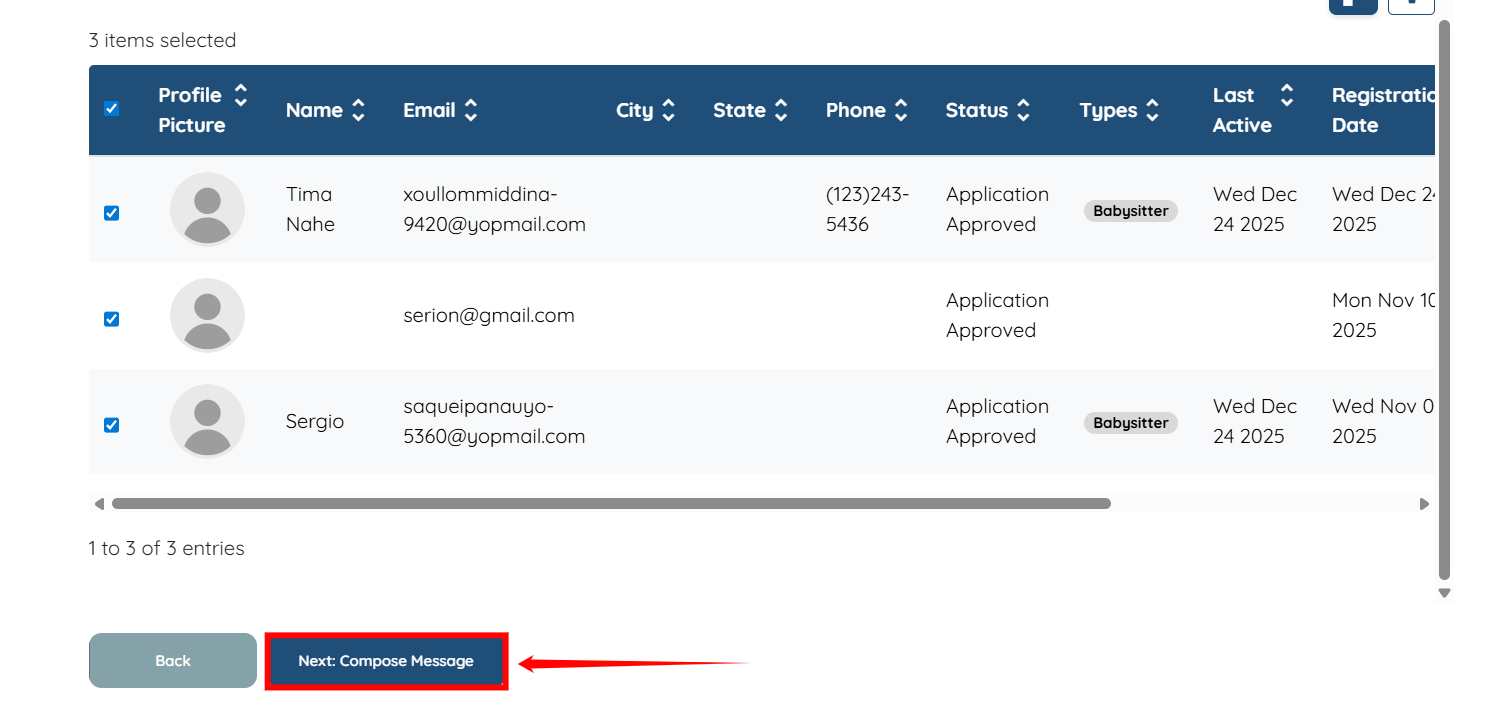Click 'Application Approved' in serion@gmail.com row
This screenshot has height=702, width=1485.
(x=997, y=315)
